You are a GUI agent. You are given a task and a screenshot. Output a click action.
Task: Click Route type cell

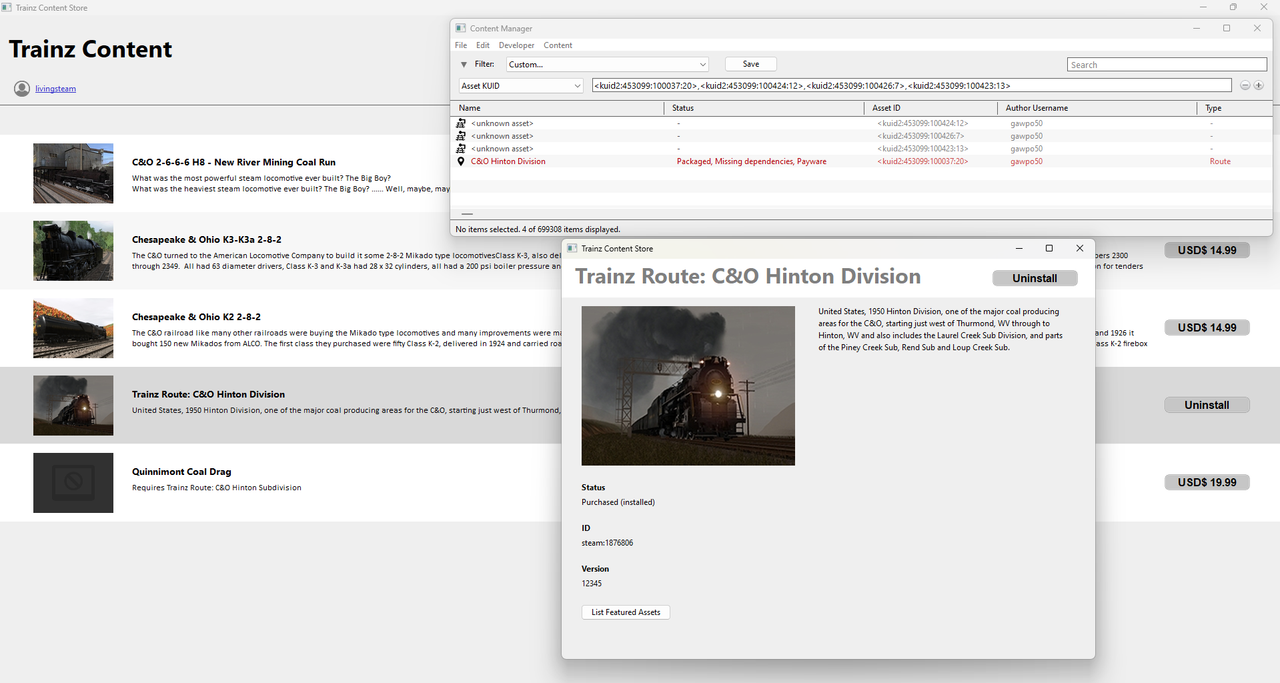[1220, 161]
